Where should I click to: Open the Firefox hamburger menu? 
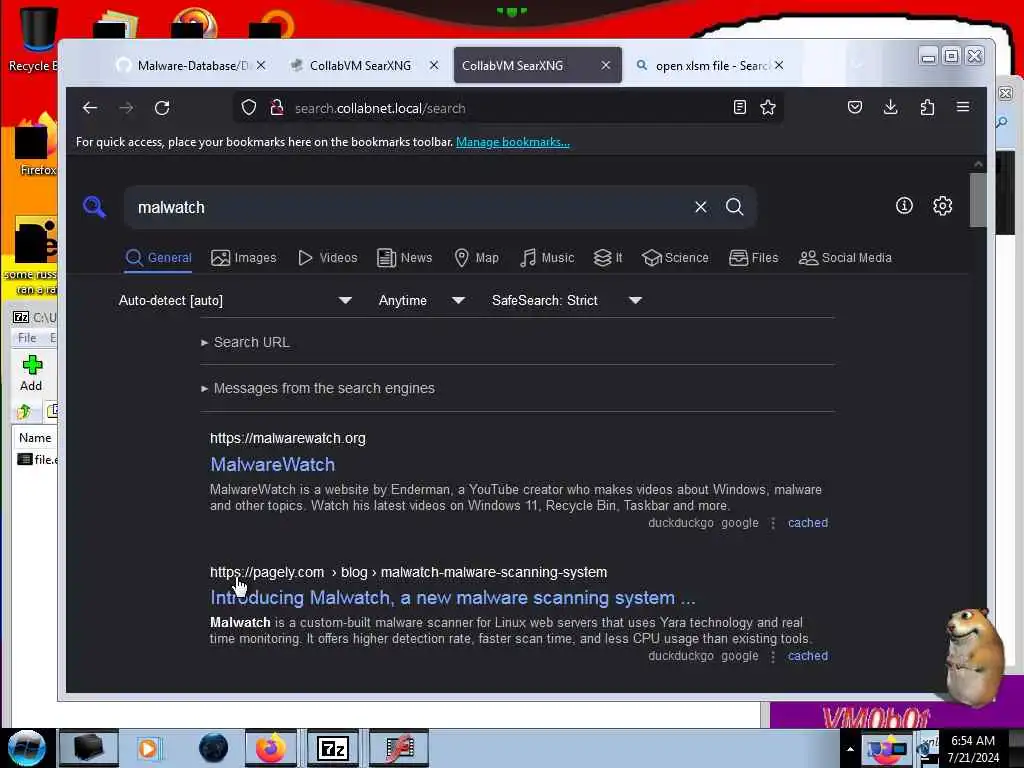pos(963,107)
